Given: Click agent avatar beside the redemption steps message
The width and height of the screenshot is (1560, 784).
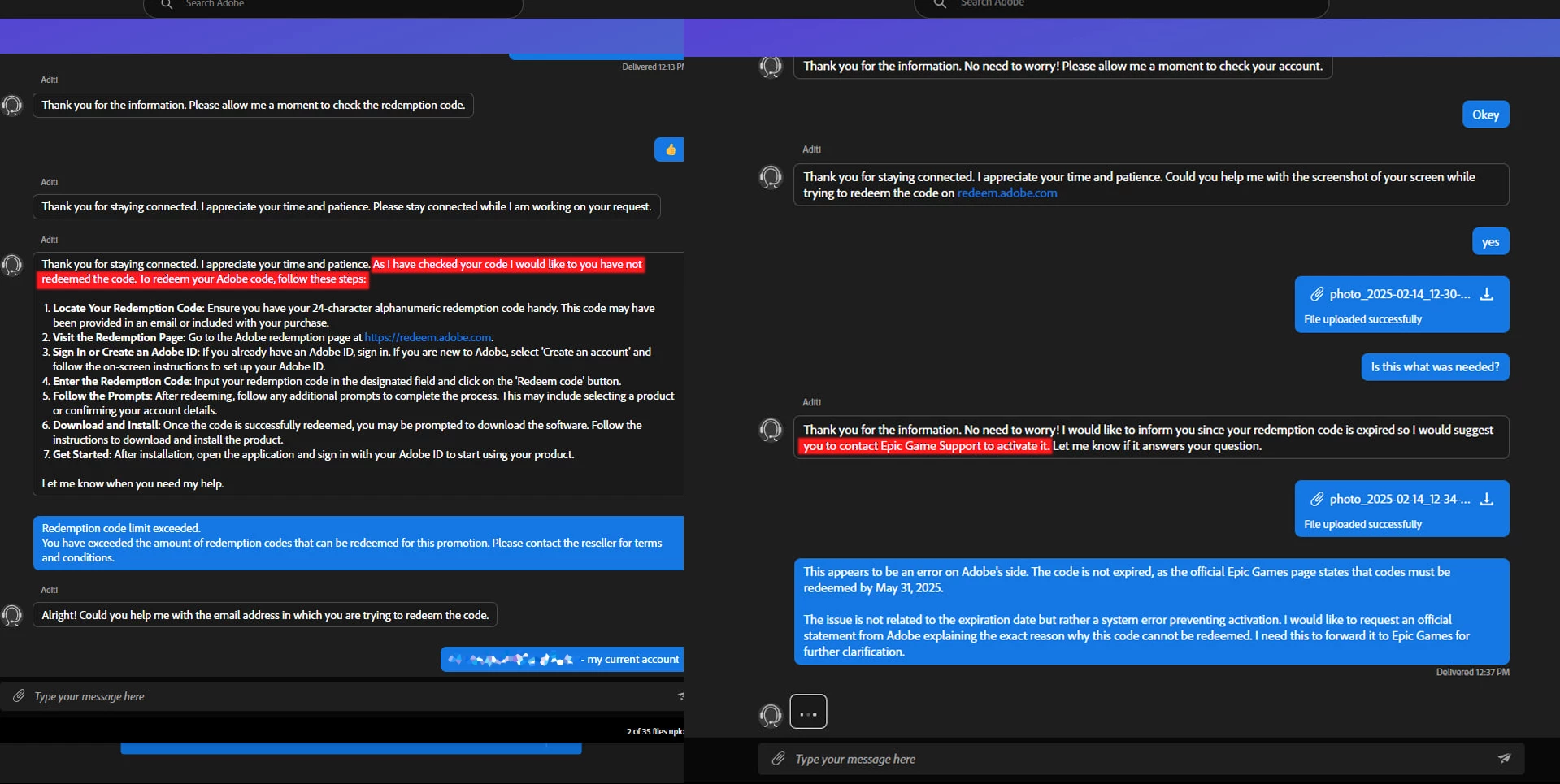Looking at the screenshot, I should pyautogui.click(x=12, y=265).
